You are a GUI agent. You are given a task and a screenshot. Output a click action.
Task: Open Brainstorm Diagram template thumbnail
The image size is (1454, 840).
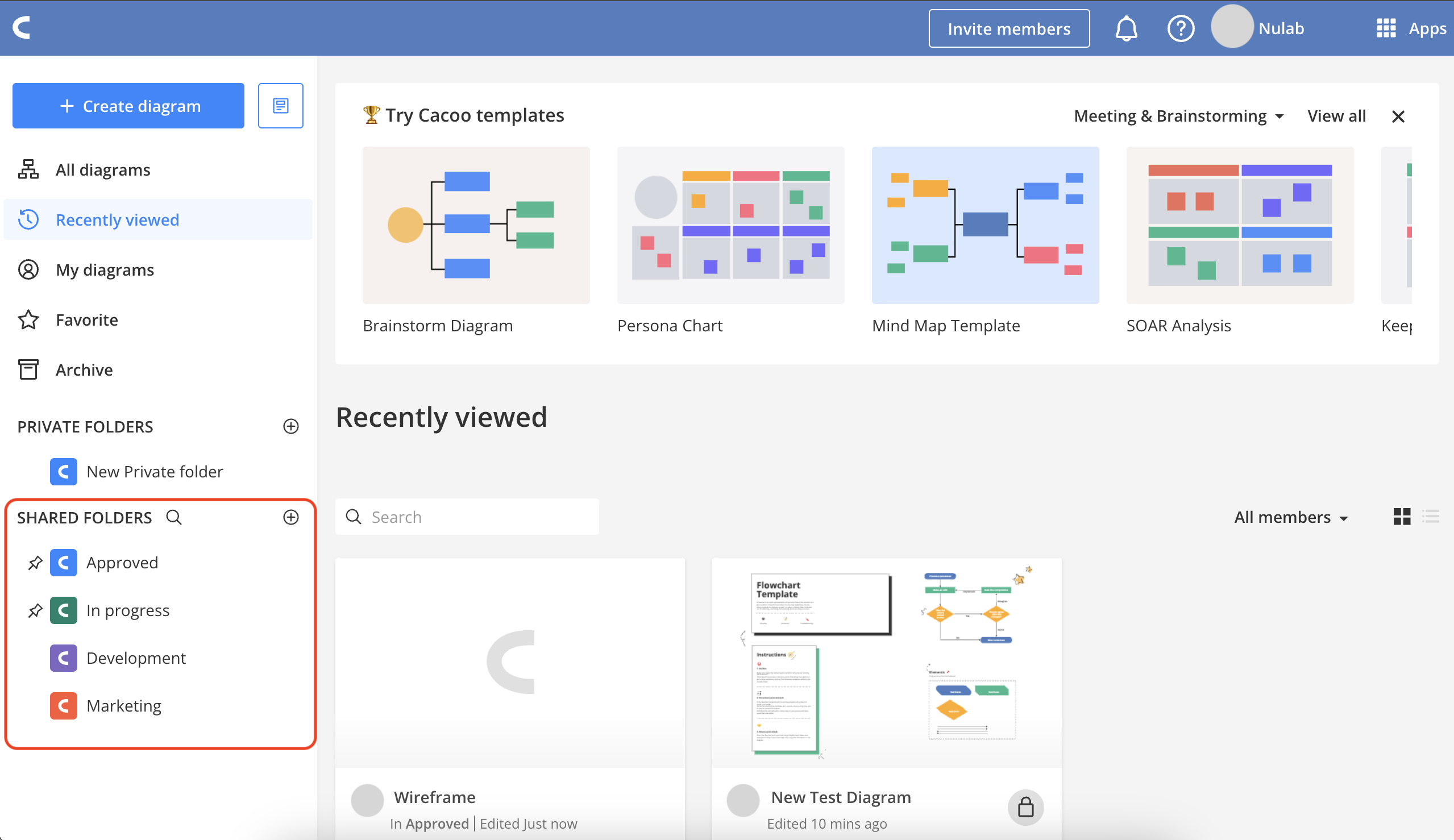tap(476, 225)
